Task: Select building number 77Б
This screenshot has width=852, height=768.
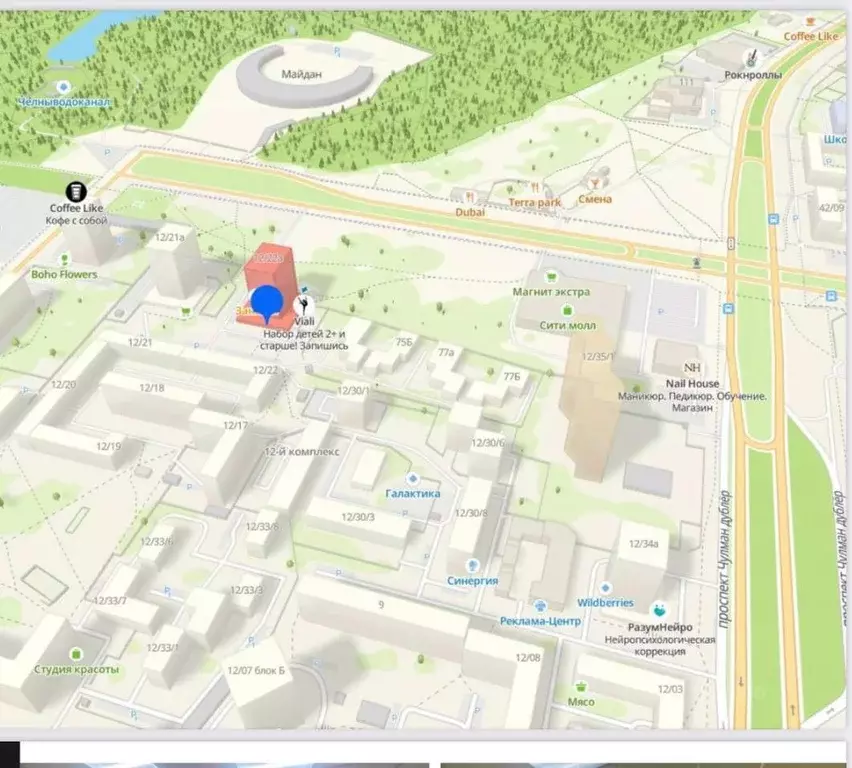Action: pos(511,376)
